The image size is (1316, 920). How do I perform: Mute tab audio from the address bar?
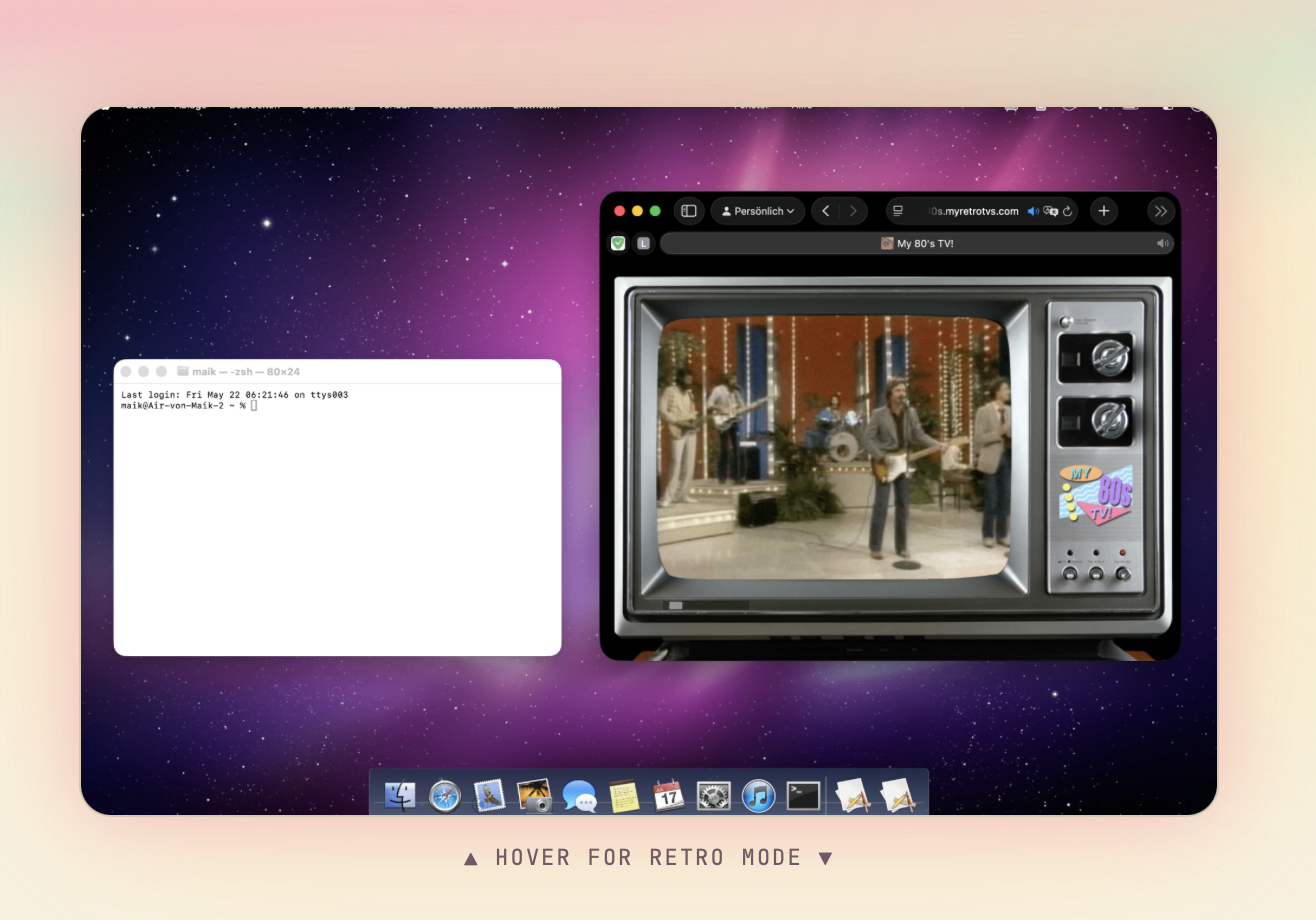tap(1033, 211)
